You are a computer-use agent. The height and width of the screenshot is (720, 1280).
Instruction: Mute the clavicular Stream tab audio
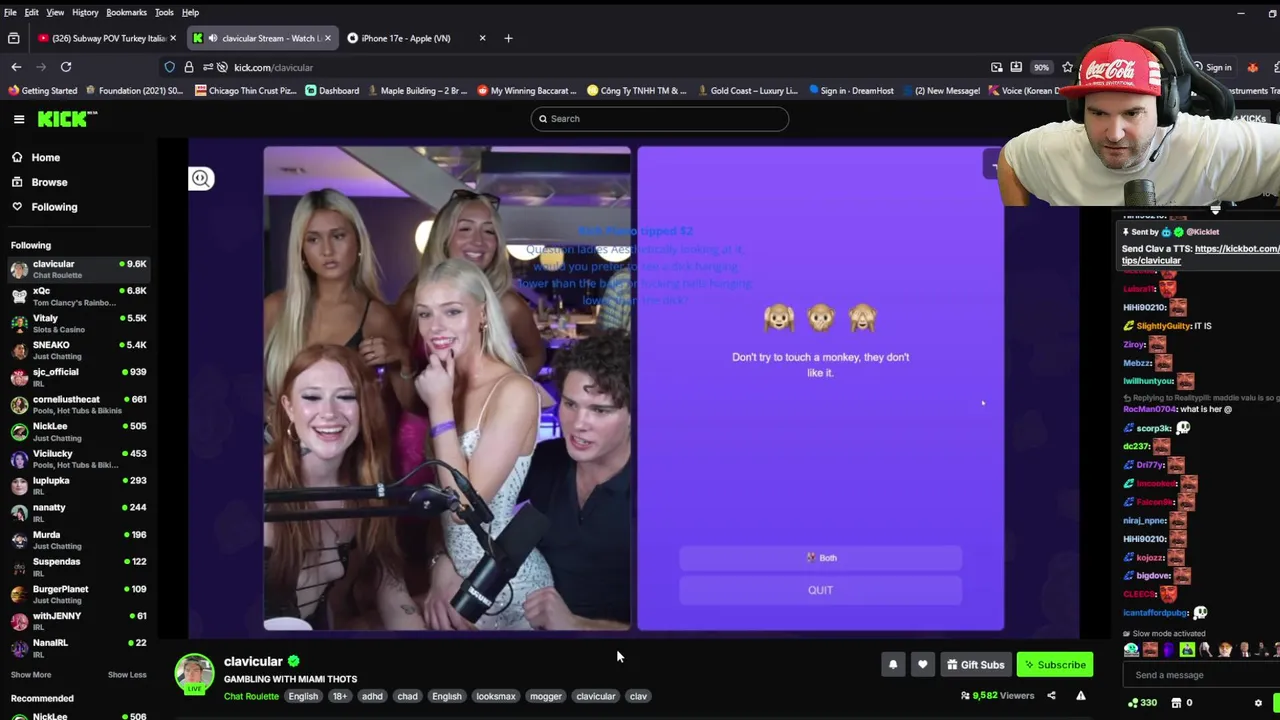click(x=212, y=38)
